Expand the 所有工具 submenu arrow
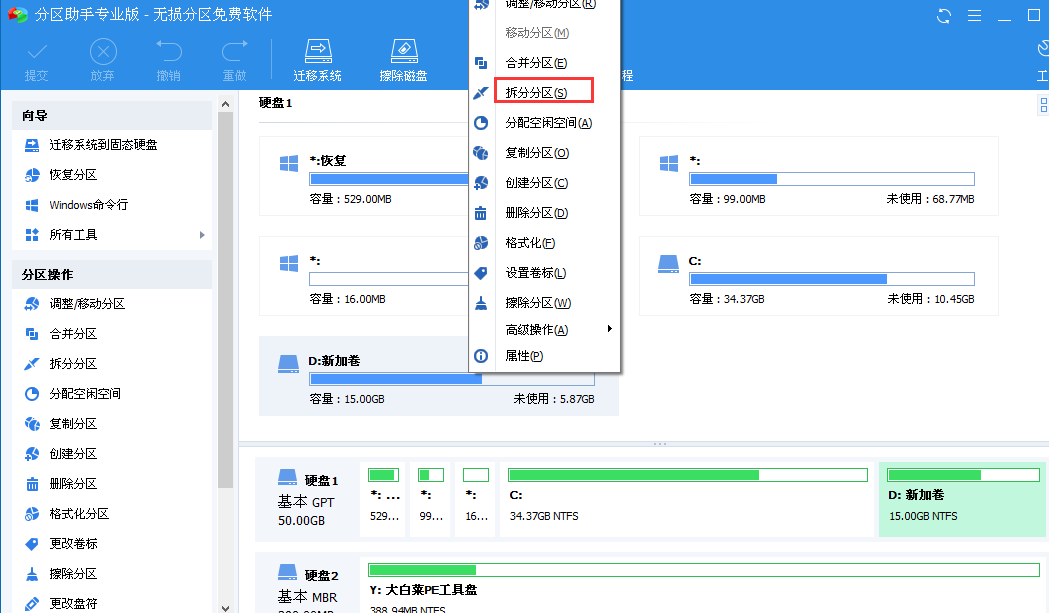The image size is (1049, 613). tap(201, 235)
